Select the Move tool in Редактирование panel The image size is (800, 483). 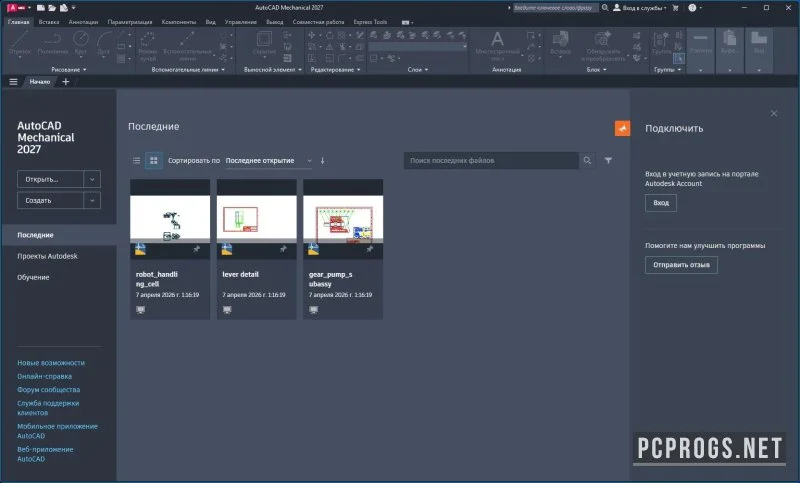312,35
